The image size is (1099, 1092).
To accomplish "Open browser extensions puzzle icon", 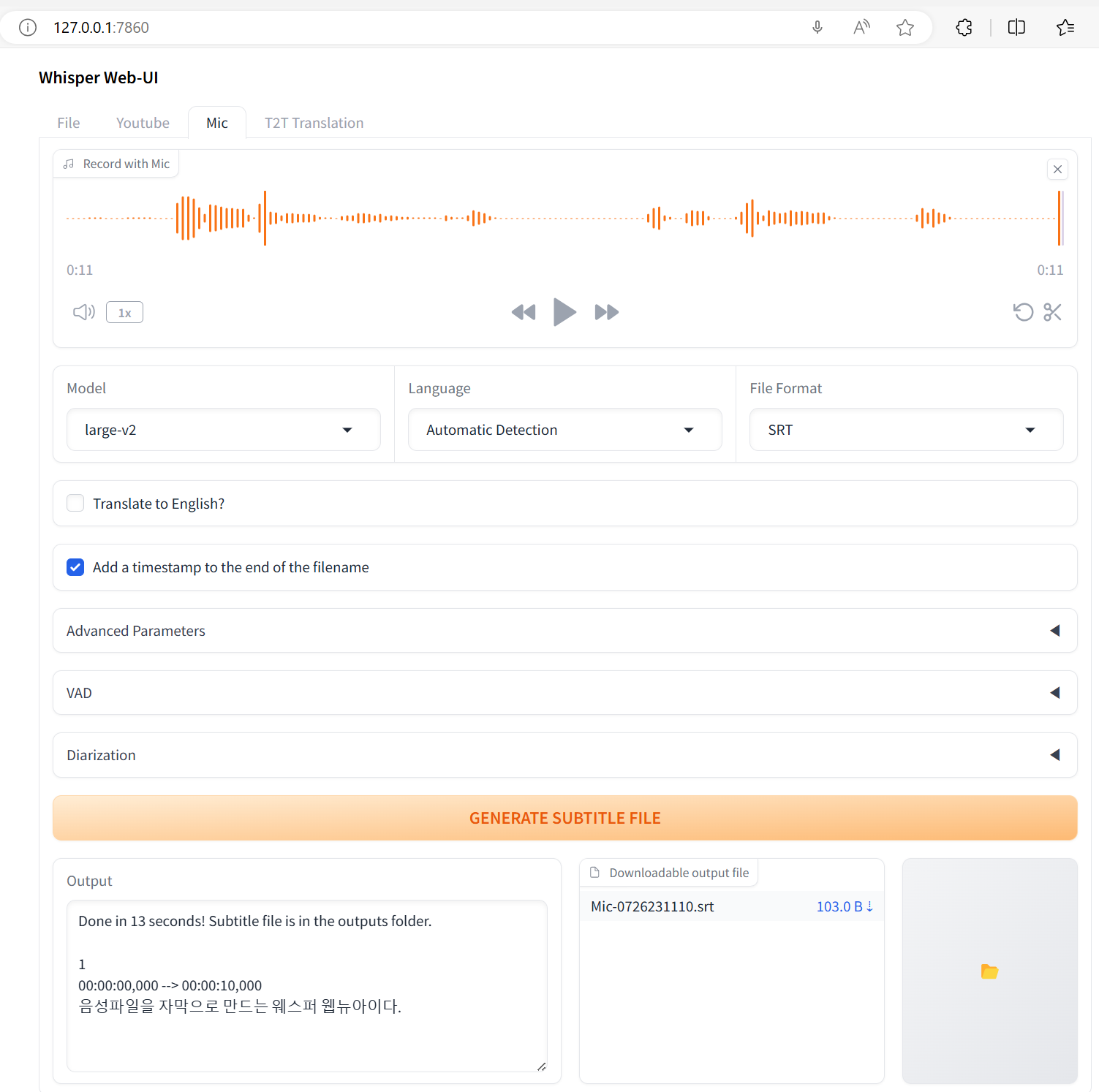I will click(964, 28).
